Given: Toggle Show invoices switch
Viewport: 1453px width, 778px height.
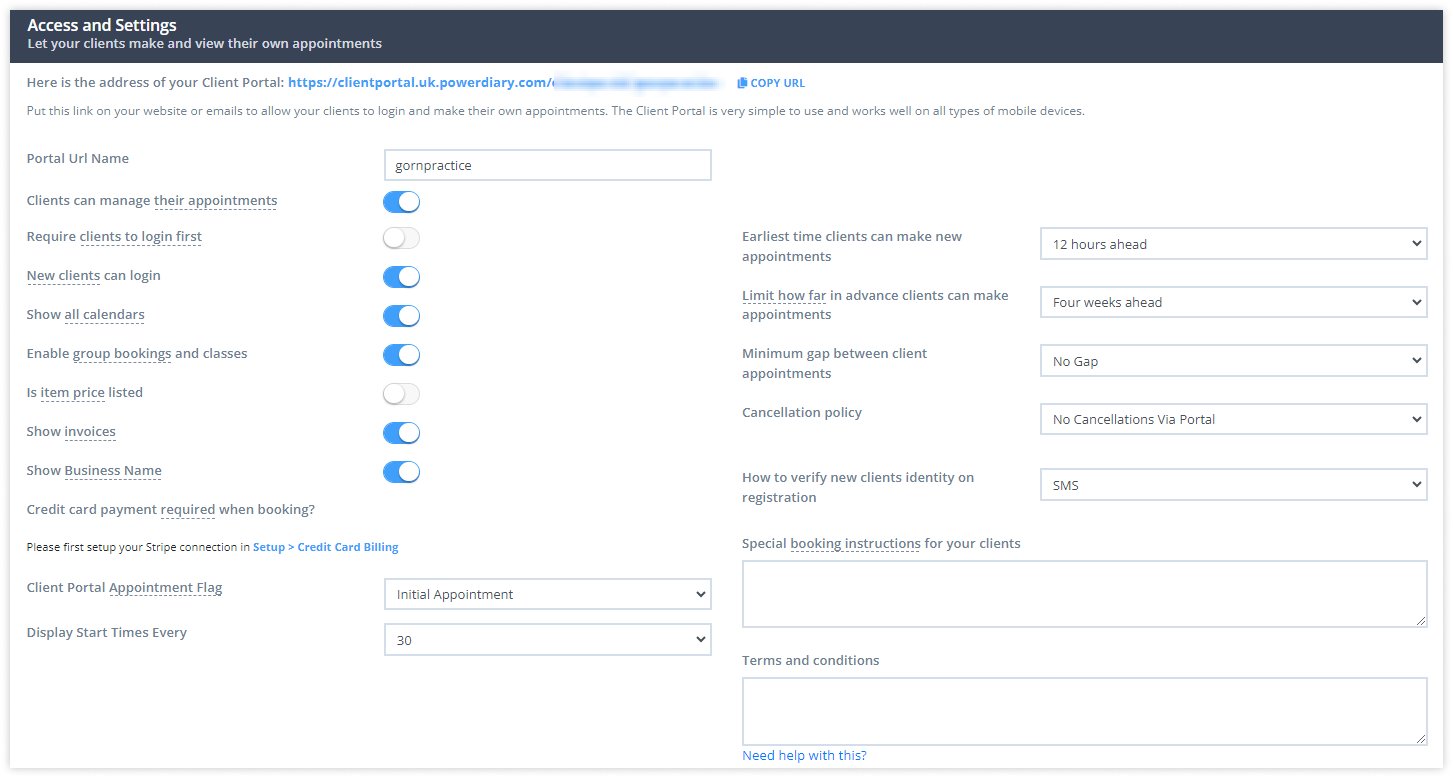Looking at the screenshot, I should [401, 433].
